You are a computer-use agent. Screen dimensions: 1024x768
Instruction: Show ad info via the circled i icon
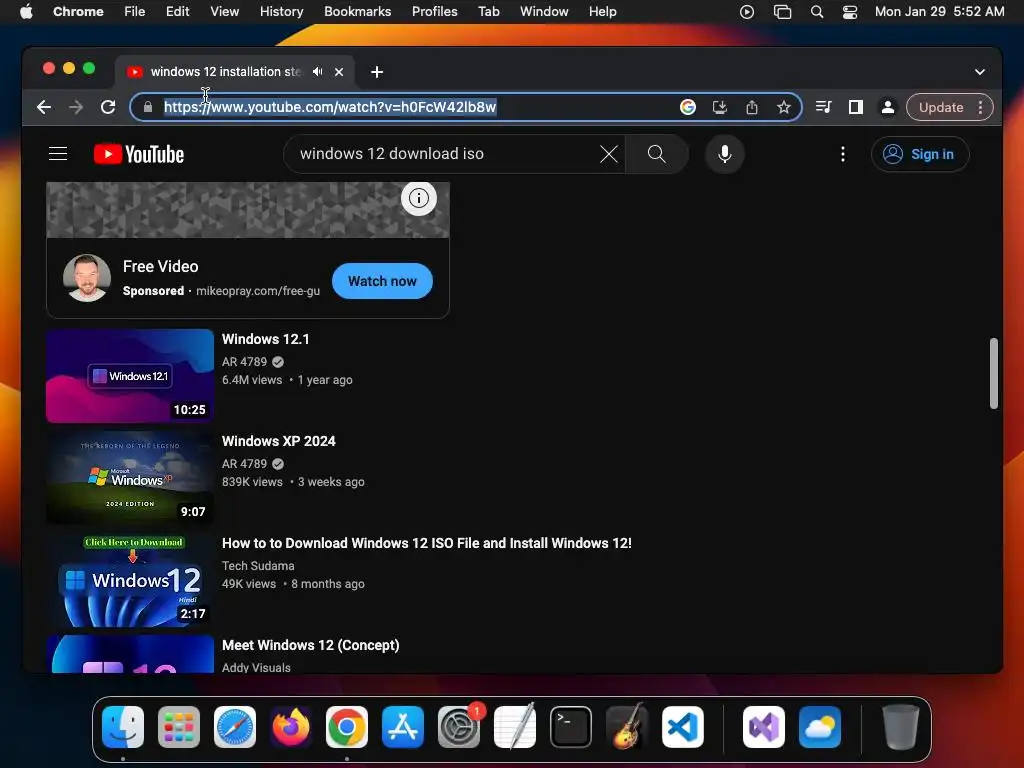419,198
